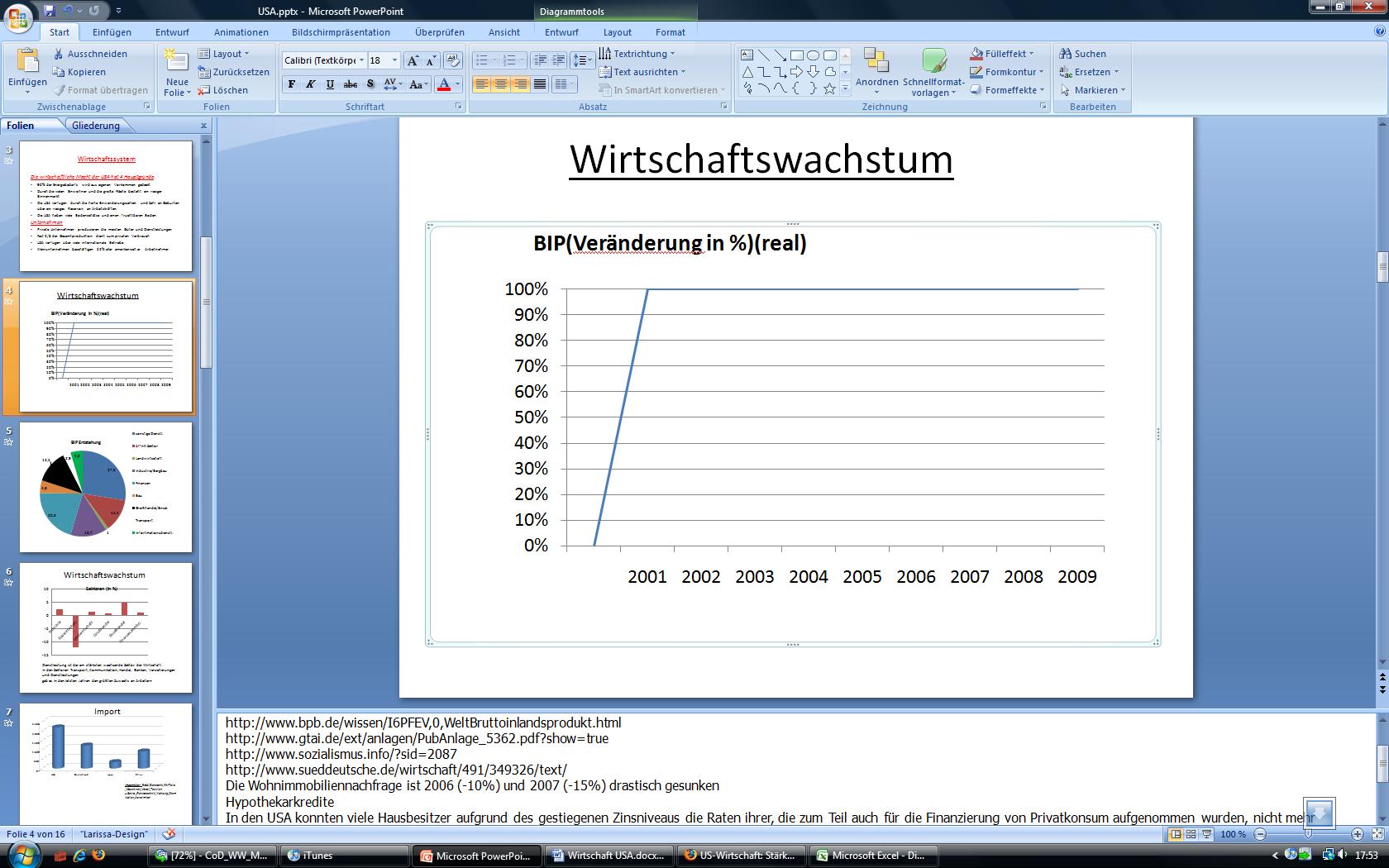Open the Überprüfen tab

click(440, 32)
